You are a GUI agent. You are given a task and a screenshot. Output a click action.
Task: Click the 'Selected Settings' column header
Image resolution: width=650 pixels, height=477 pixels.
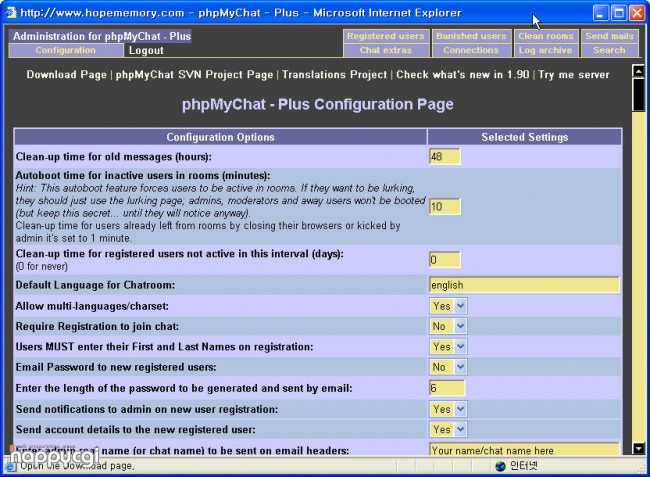coord(525,137)
